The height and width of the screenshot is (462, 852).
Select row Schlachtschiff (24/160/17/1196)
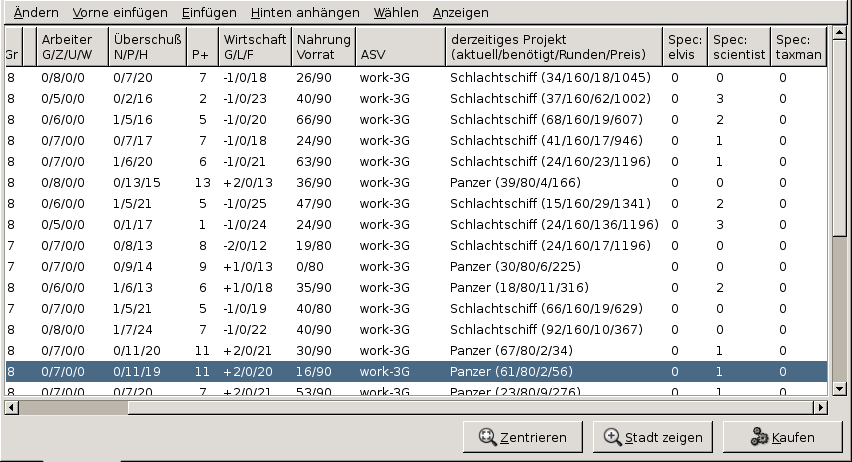click(x=416, y=246)
